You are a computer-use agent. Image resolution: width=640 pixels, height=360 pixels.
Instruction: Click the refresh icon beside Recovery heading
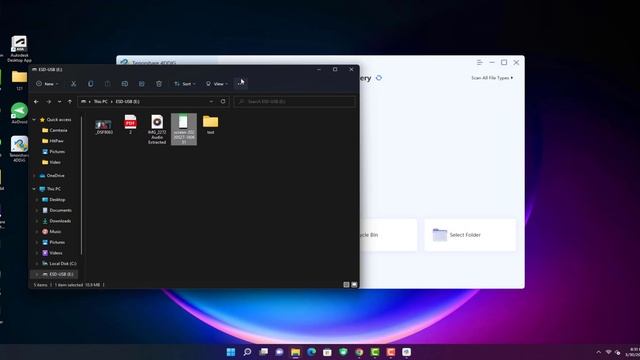coord(379,78)
